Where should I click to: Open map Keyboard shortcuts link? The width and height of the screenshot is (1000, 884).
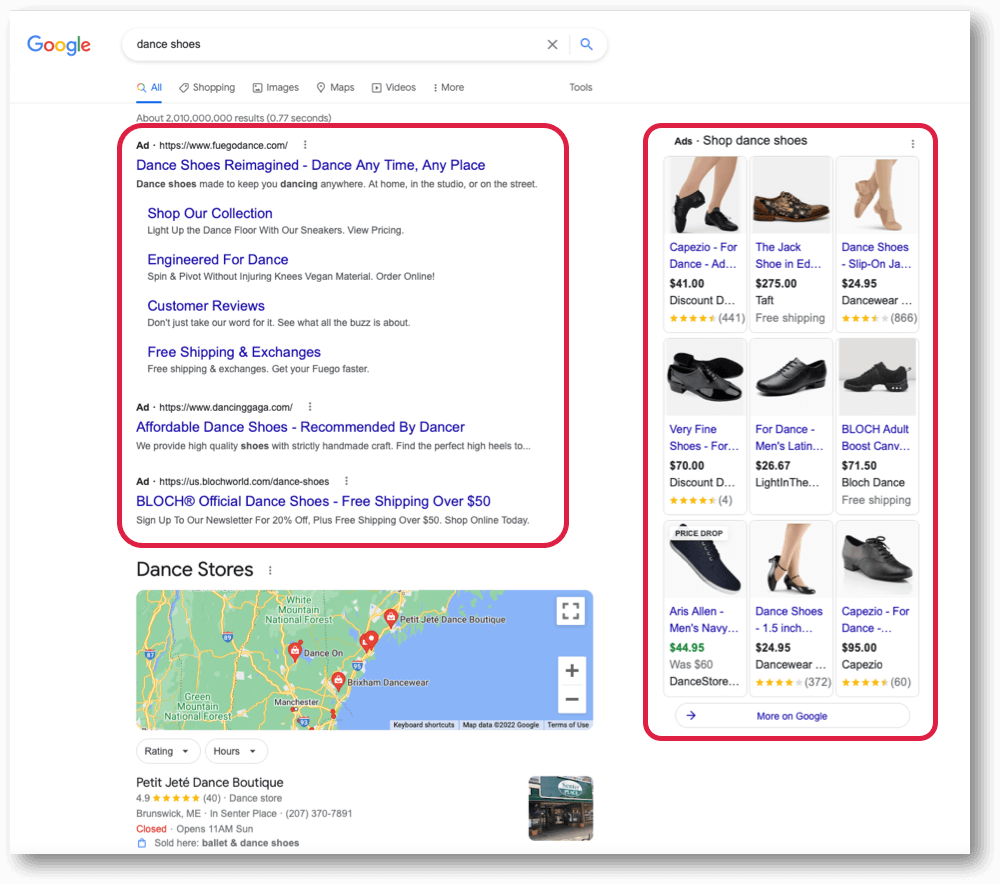click(x=423, y=725)
